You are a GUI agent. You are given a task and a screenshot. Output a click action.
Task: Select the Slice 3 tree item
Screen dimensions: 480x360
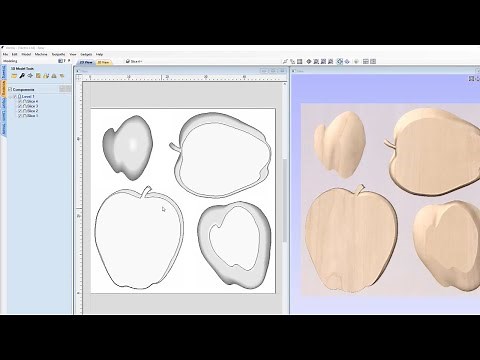[x=32, y=106]
